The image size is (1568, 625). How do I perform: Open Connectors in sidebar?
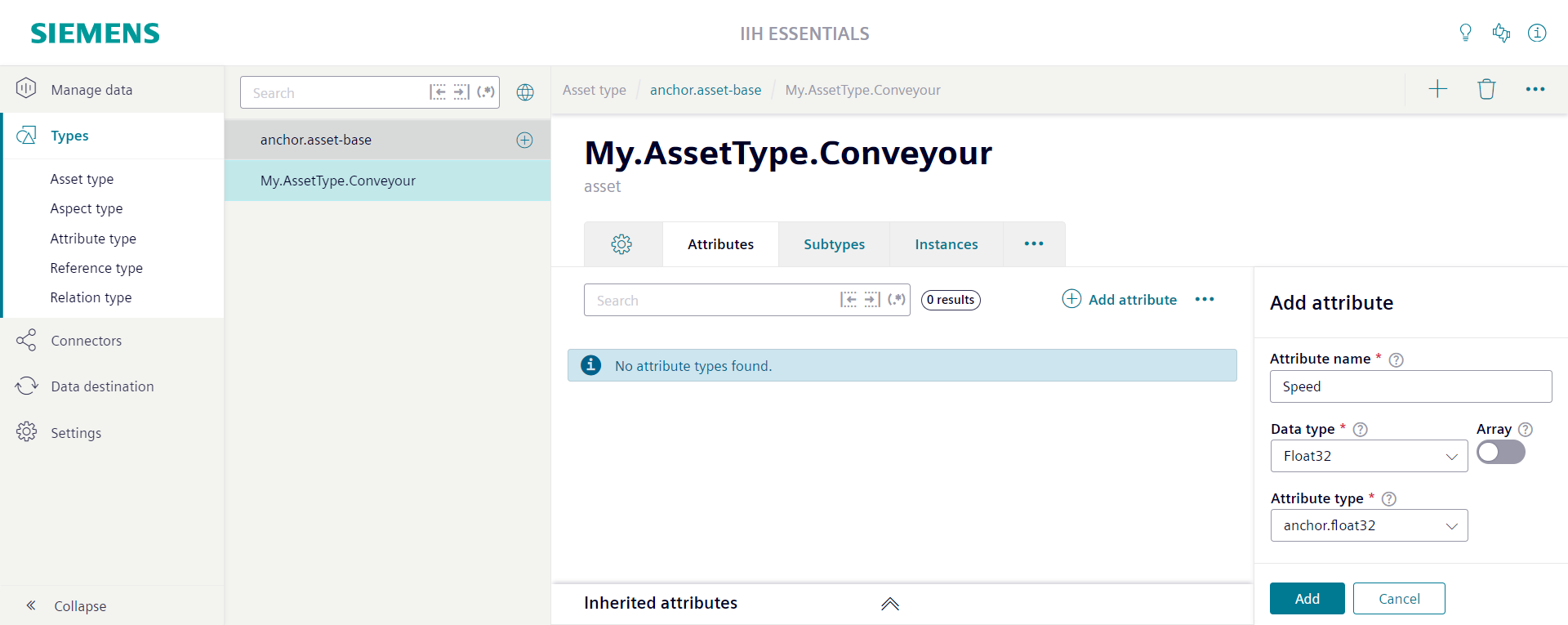[x=112, y=341]
